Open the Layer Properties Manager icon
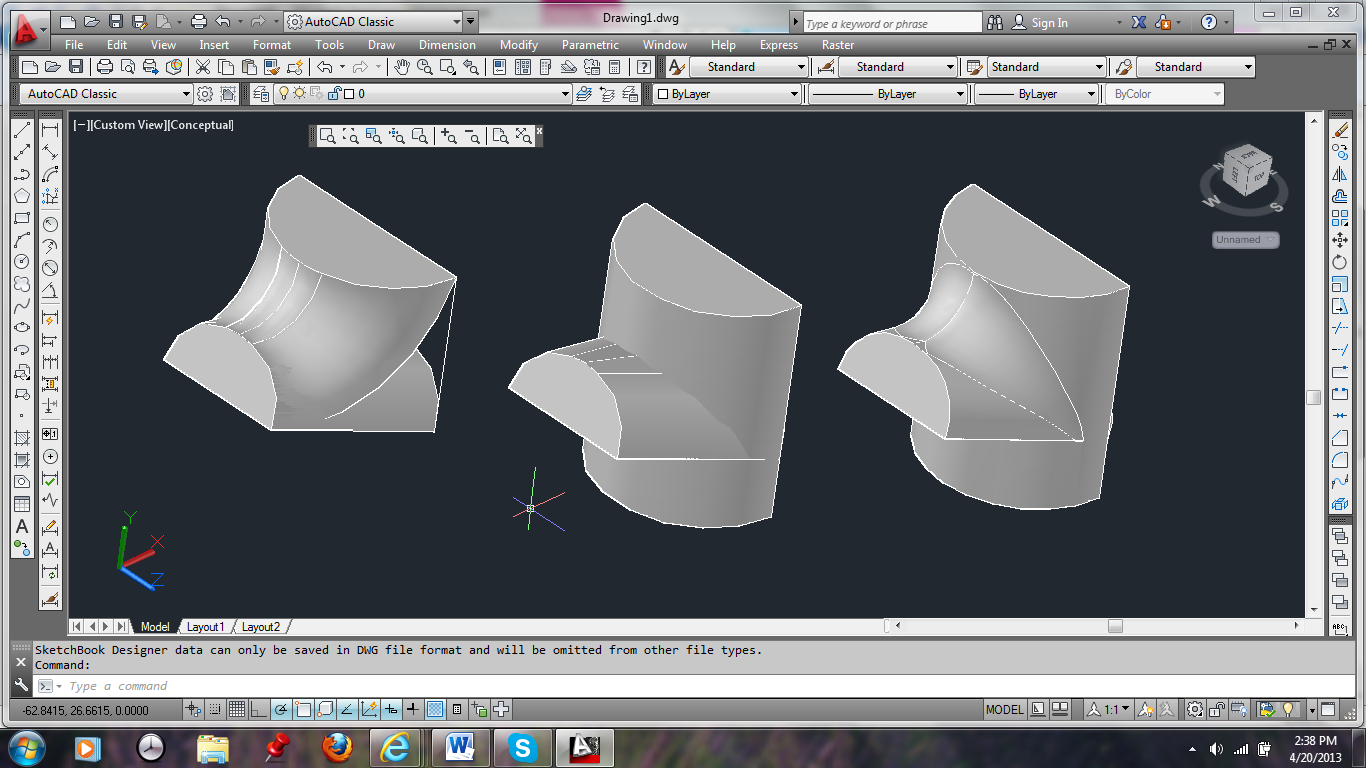 coord(261,94)
